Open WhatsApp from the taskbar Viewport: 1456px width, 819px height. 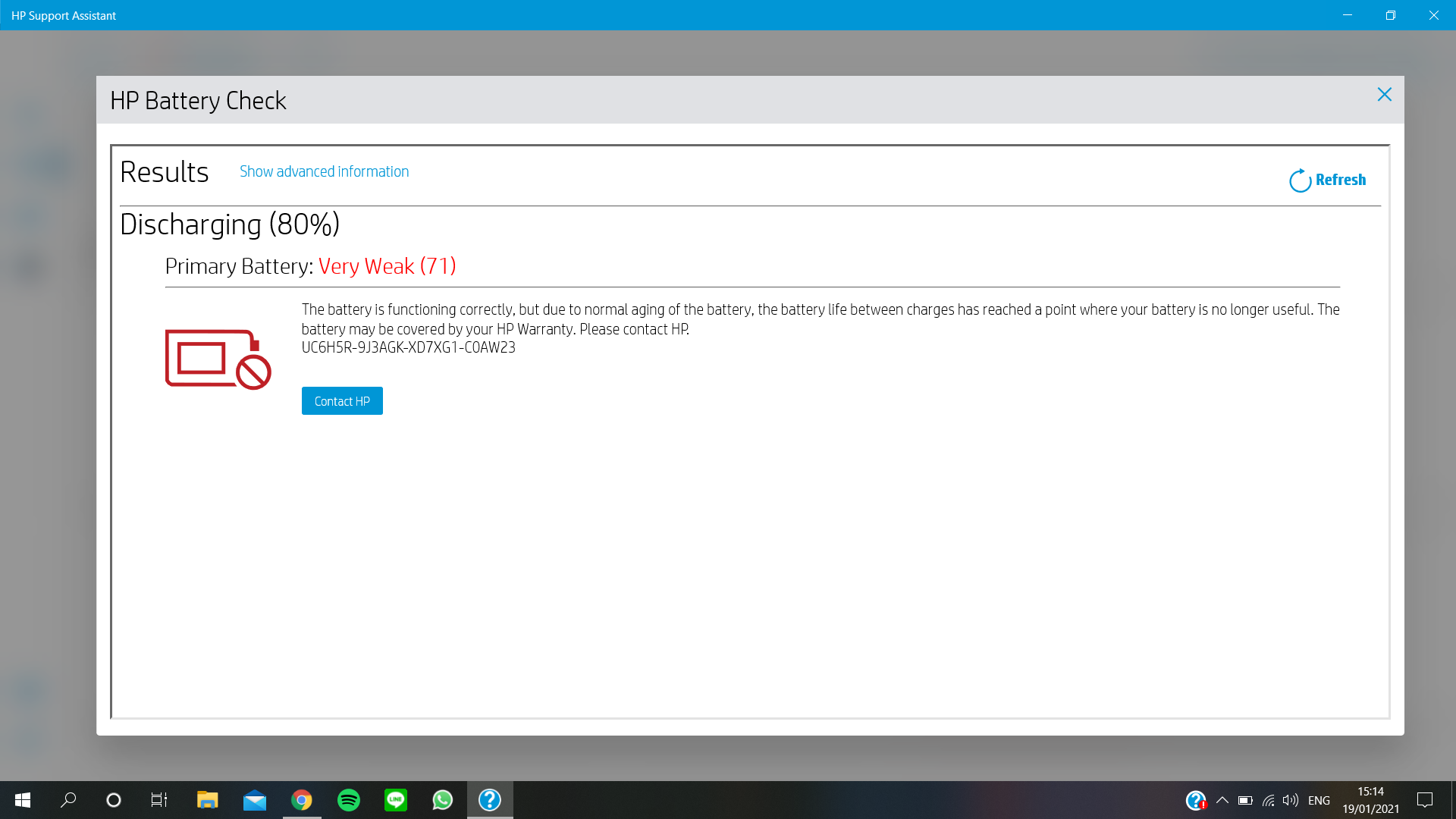pos(443,800)
